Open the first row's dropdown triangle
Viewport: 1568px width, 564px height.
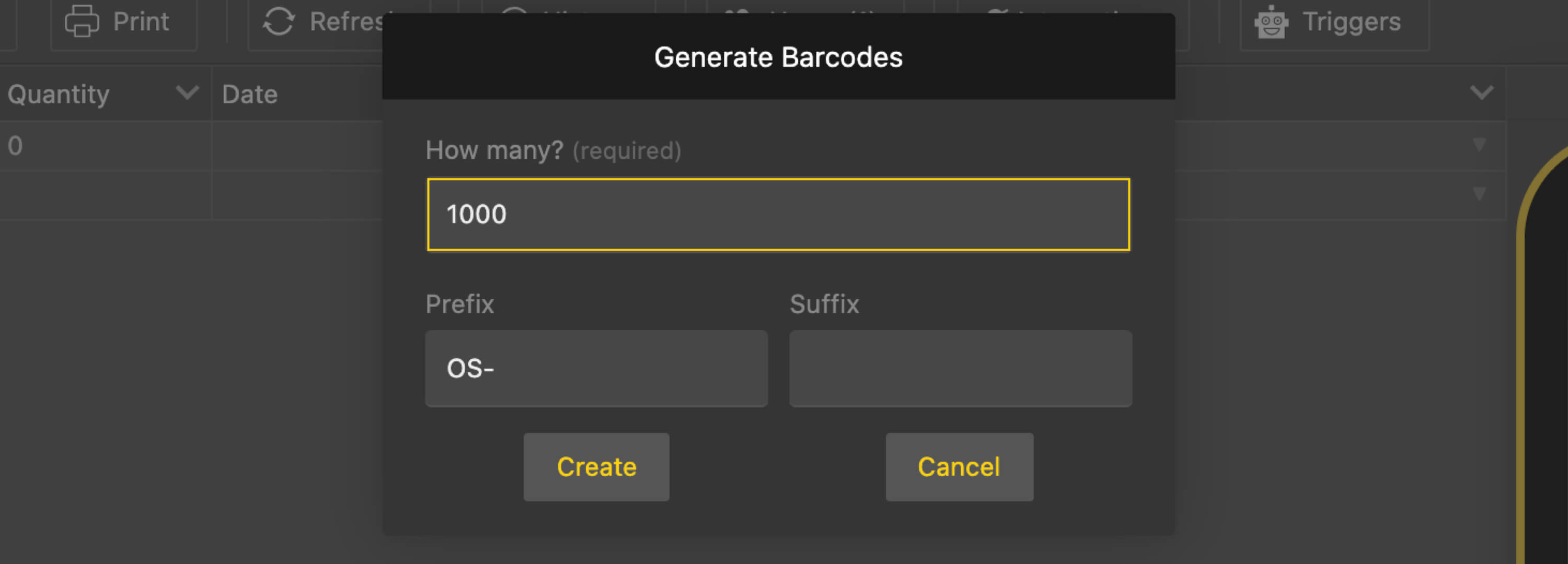1479,145
